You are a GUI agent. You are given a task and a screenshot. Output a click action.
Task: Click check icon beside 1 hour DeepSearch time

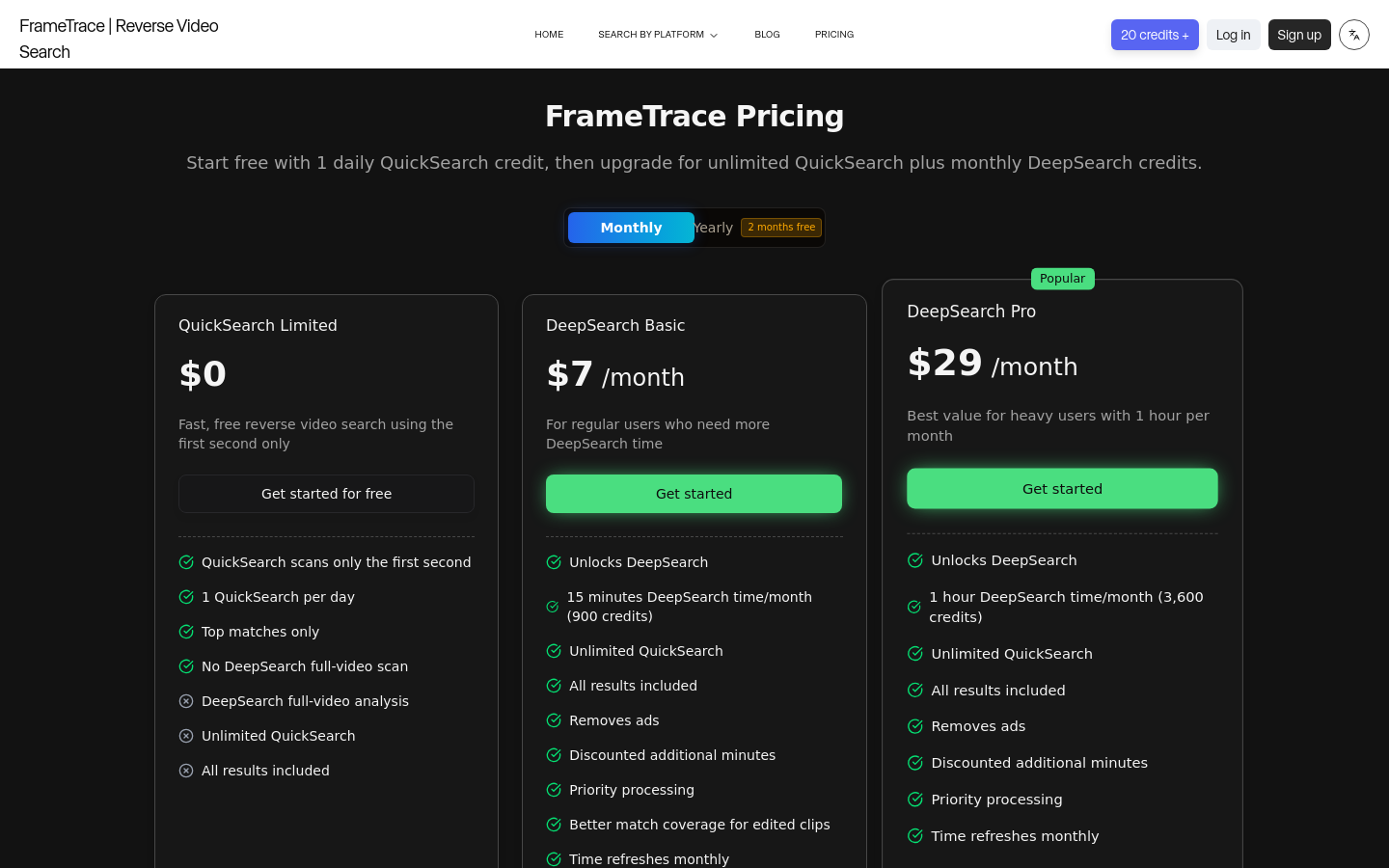coord(914,607)
